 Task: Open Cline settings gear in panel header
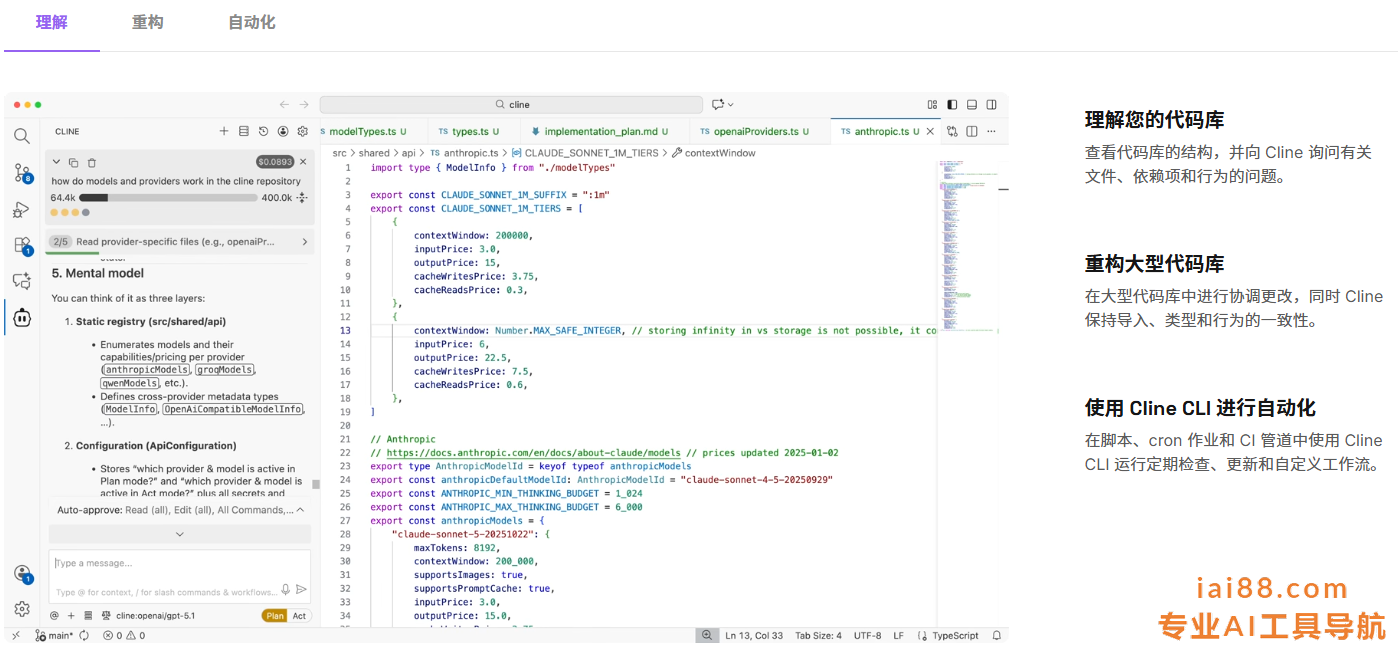(302, 131)
